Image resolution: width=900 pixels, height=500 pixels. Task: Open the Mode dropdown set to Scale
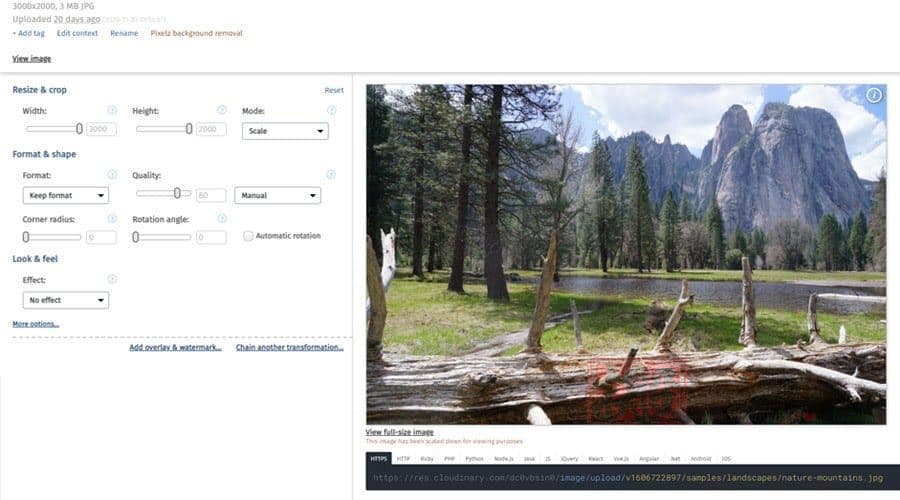285,131
